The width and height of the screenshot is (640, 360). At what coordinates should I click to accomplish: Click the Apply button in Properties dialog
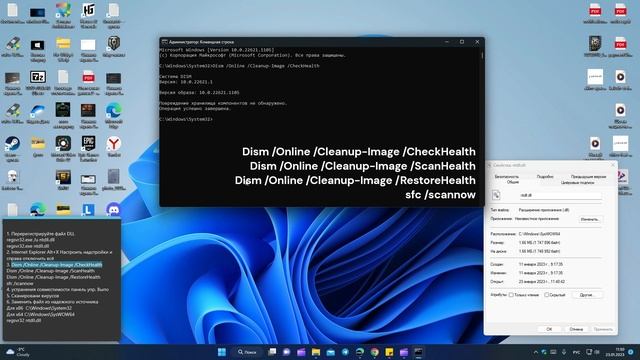[x=603, y=329]
